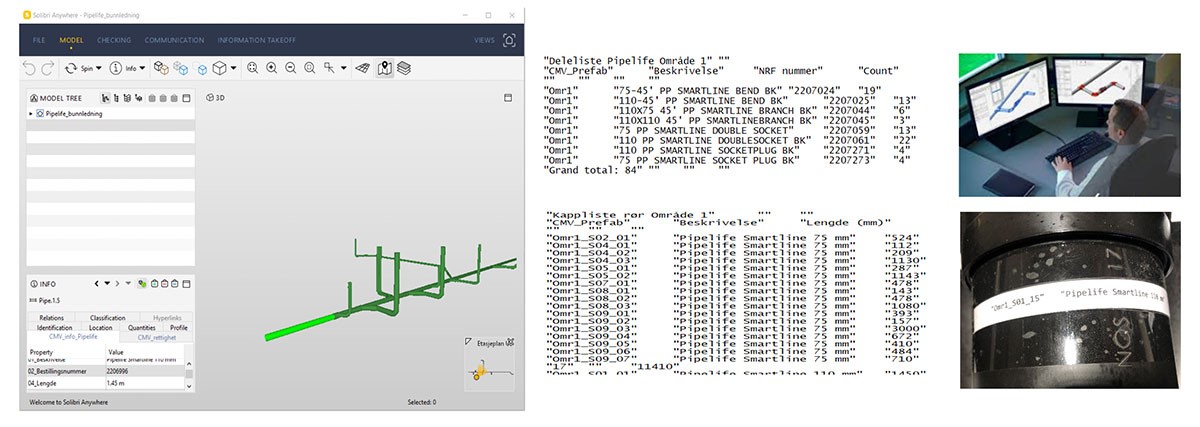Click the zoom-to-fit magnifier icon

(252, 68)
